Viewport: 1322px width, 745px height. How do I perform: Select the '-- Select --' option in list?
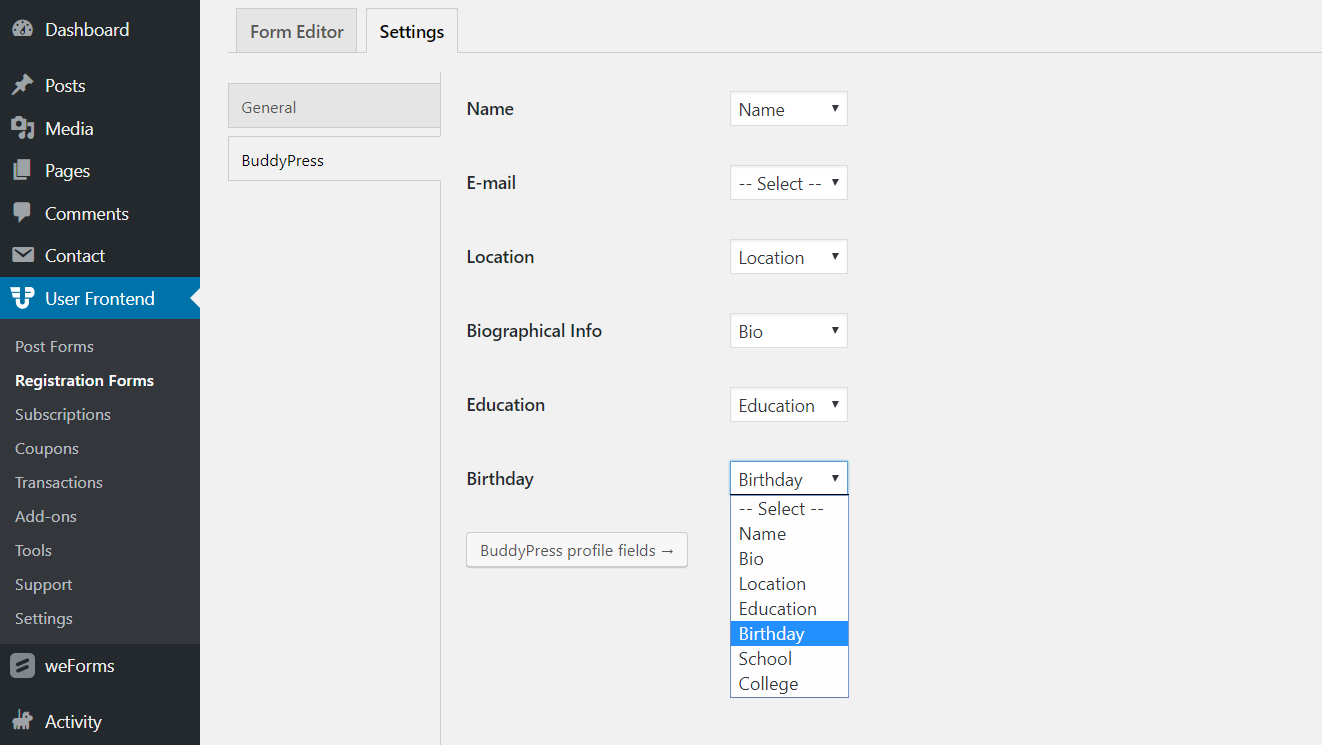point(781,509)
